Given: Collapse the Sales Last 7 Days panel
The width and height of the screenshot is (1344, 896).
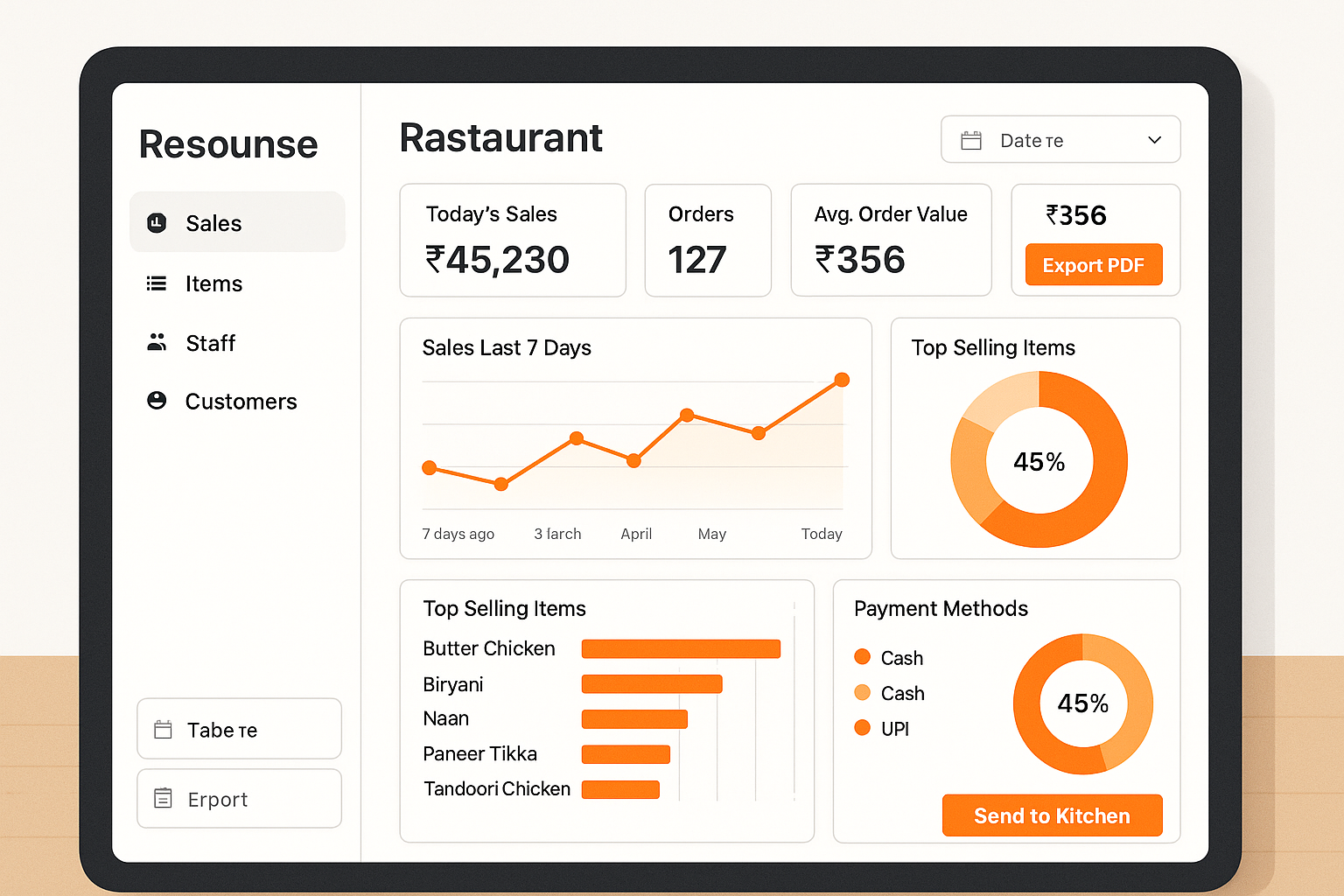Looking at the screenshot, I should [x=507, y=347].
